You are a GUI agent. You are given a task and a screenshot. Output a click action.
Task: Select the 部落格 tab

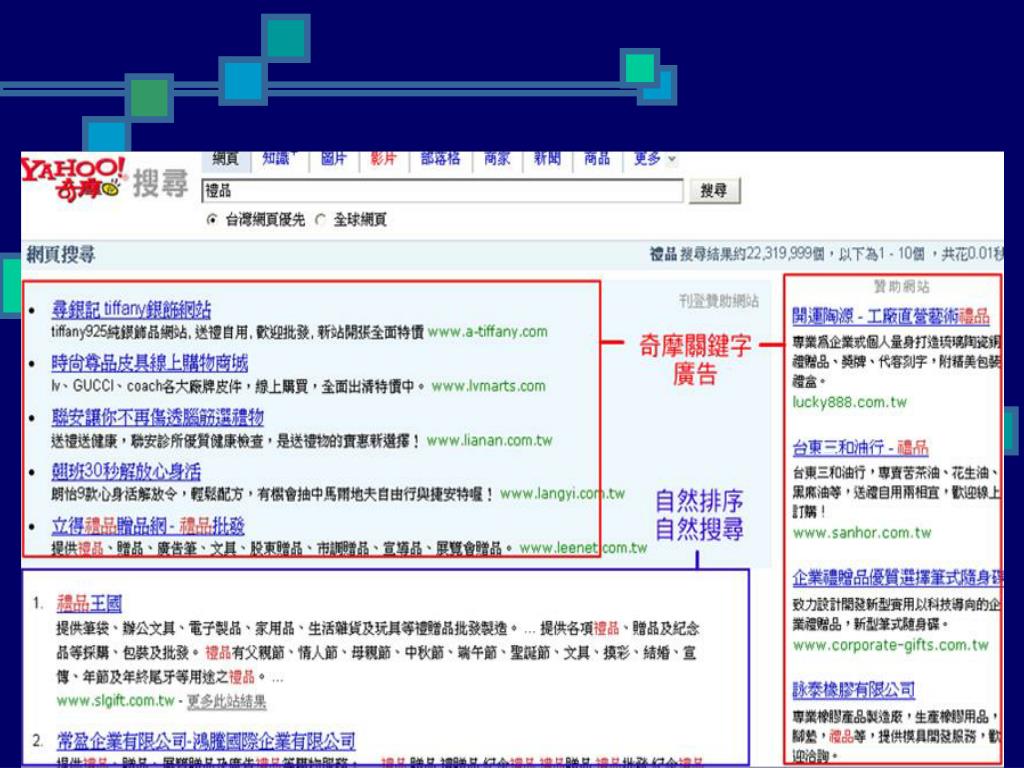click(x=440, y=159)
